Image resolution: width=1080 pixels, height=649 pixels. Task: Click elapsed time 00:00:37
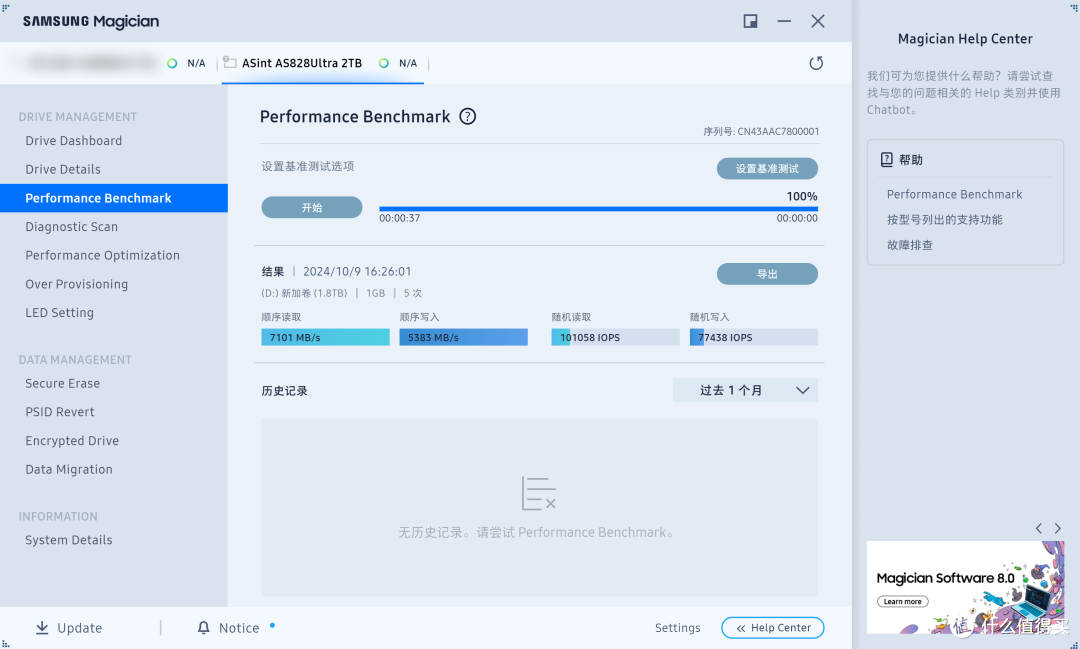[x=399, y=218]
